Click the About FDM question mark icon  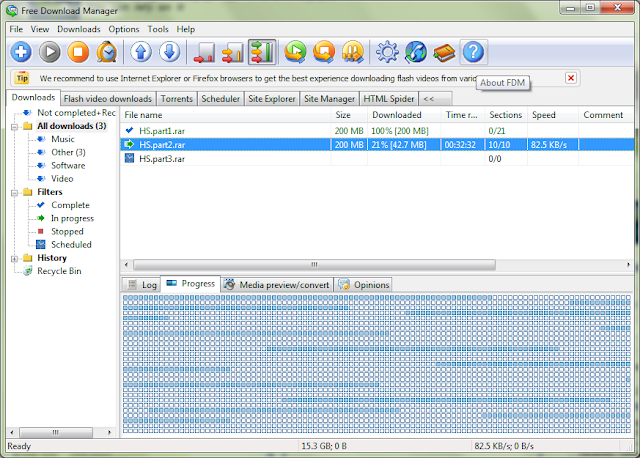click(473, 52)
